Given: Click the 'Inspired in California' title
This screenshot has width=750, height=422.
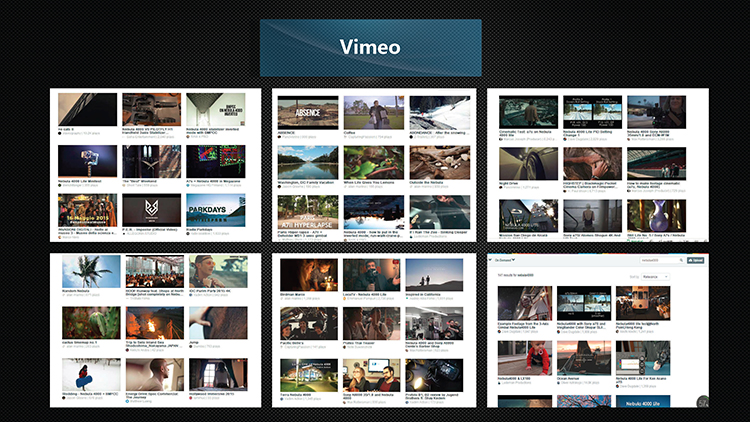Looking at the screenshot, I should coord(422,294).
